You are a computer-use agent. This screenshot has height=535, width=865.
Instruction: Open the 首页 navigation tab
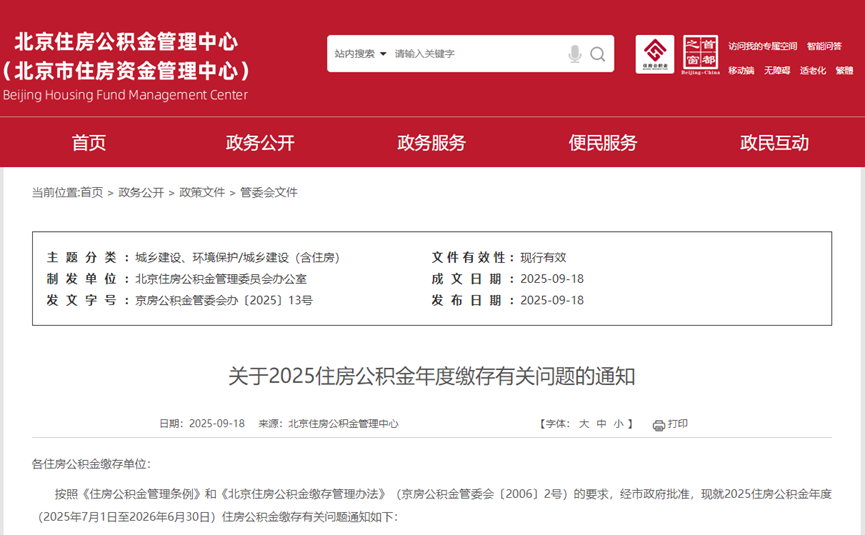pos(89,143)
